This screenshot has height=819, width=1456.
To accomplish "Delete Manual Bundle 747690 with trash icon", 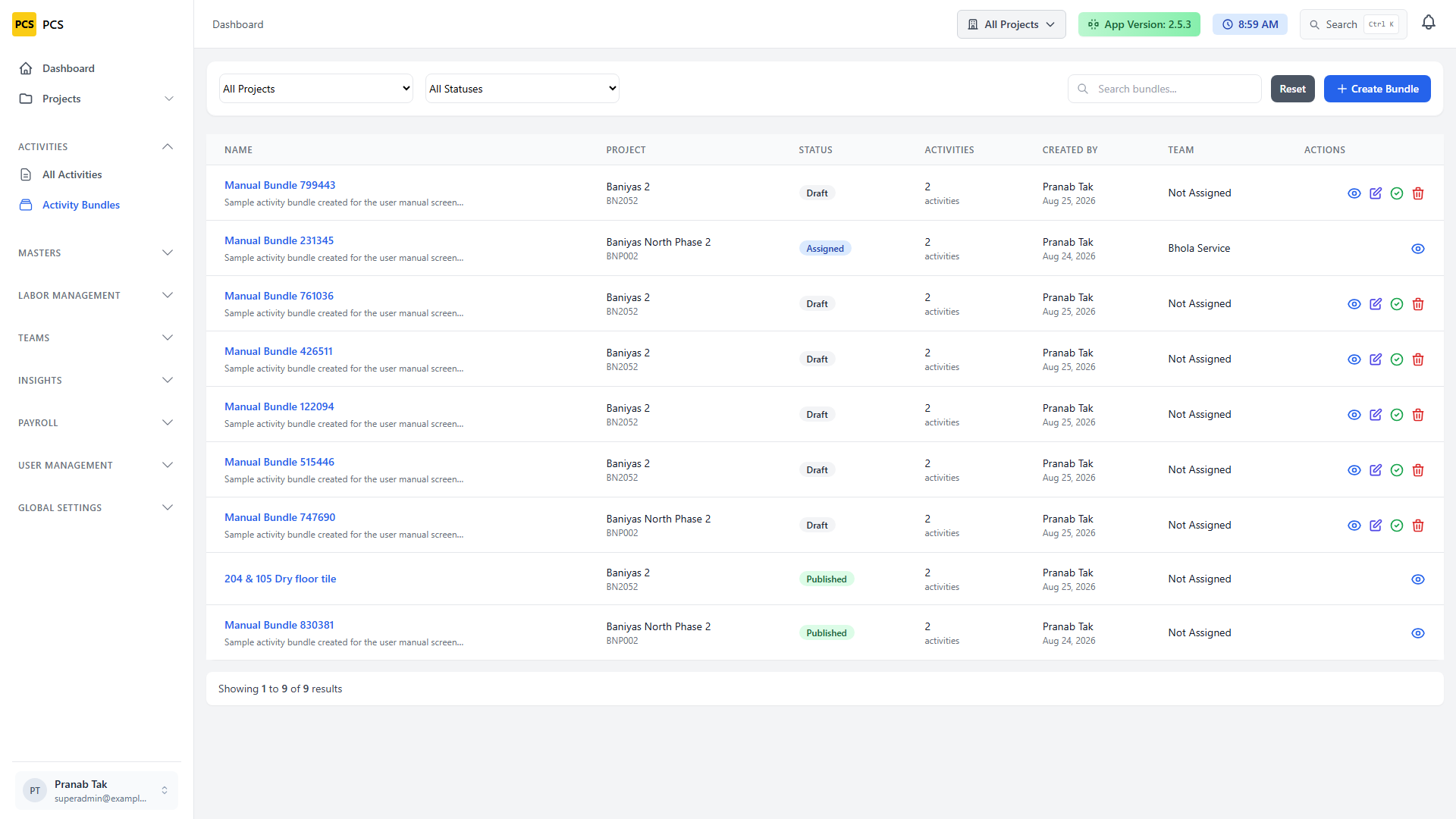I will point(1418,526).
